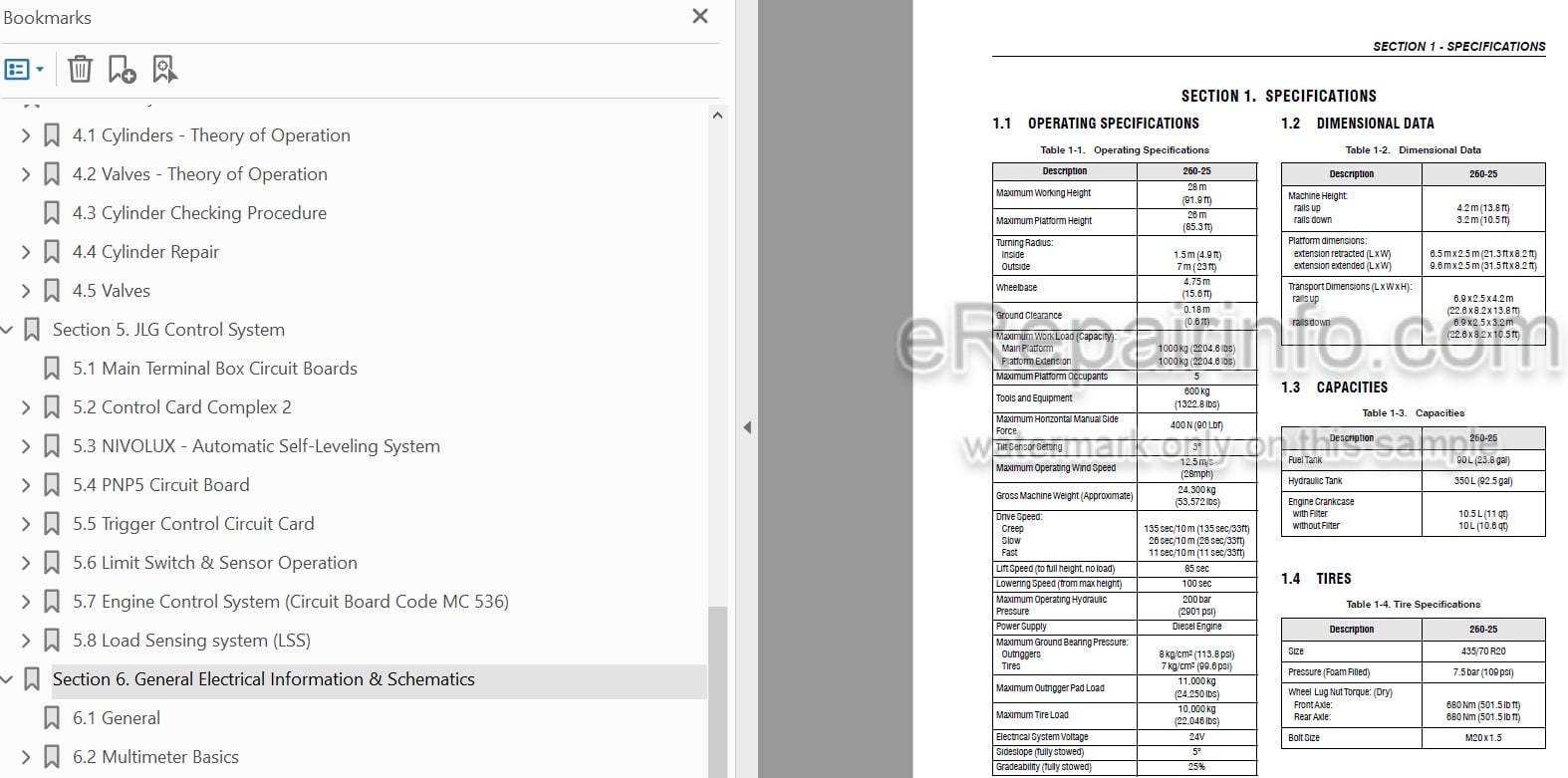Screen dimensions: 1568x778
Task: Expand the 4.5 Valves bookmark
Action: 26,291
